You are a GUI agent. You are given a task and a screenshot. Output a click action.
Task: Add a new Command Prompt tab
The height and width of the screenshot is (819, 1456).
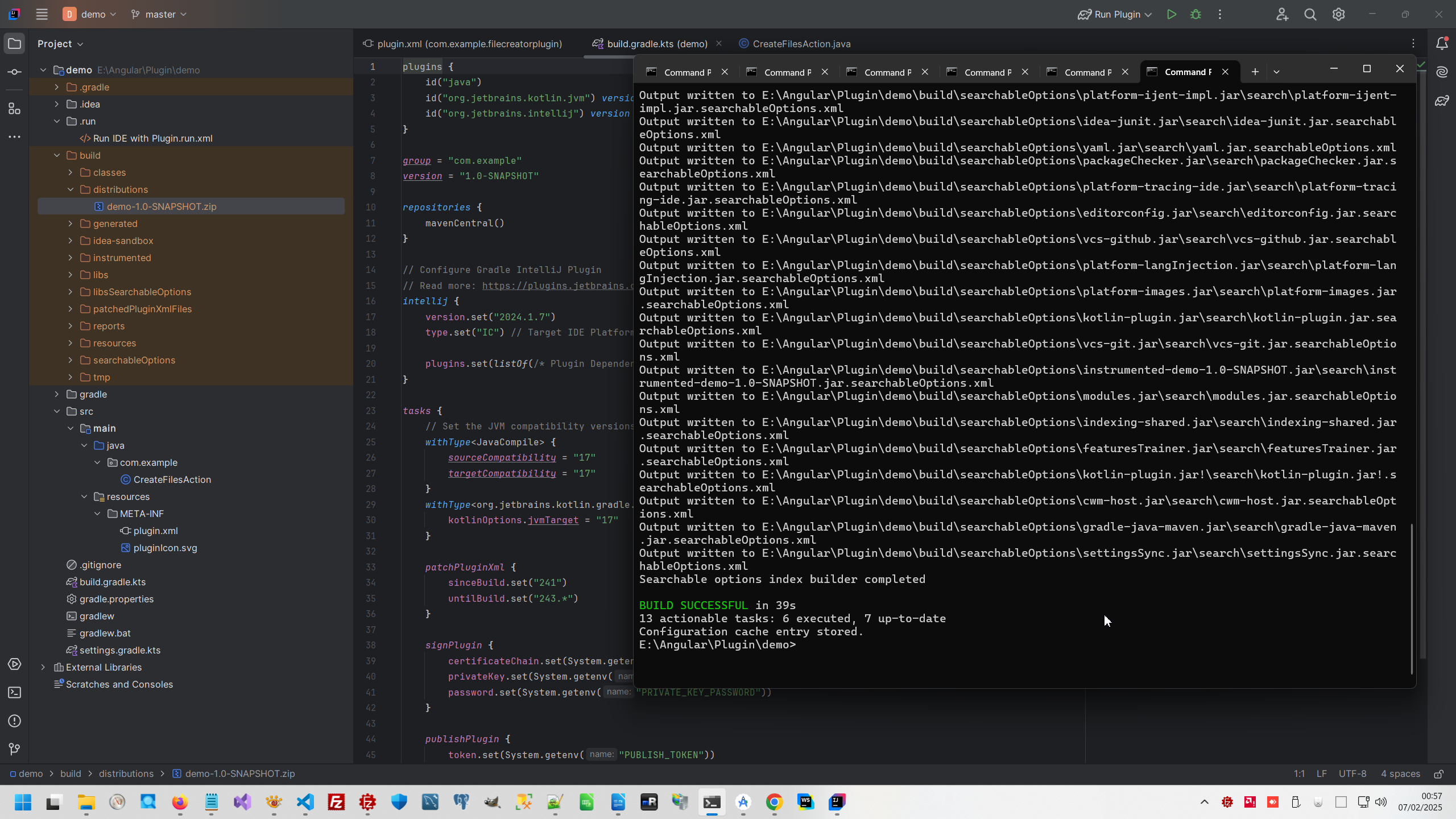click(1255, 72)
